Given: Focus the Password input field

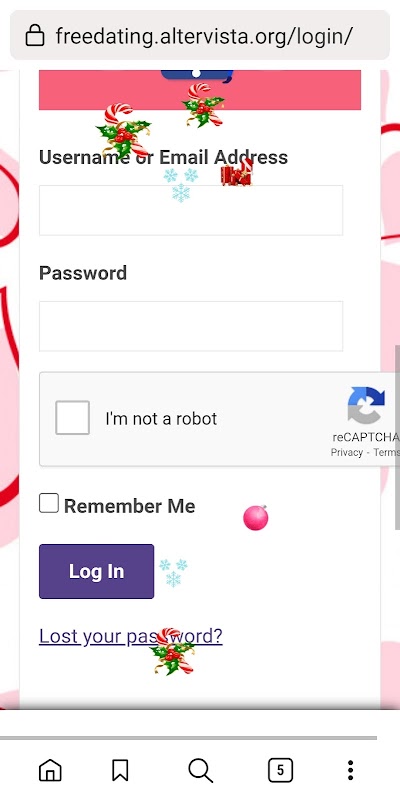Looking at the screenshot, I should tap(191, 326).
